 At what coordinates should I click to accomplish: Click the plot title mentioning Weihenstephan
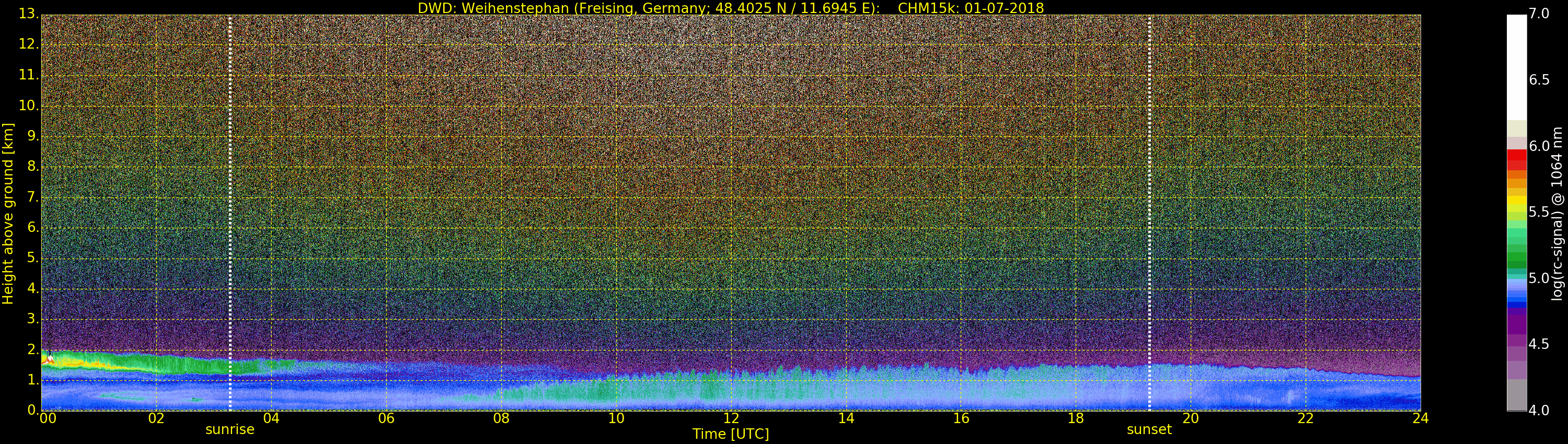pos(731,8)
